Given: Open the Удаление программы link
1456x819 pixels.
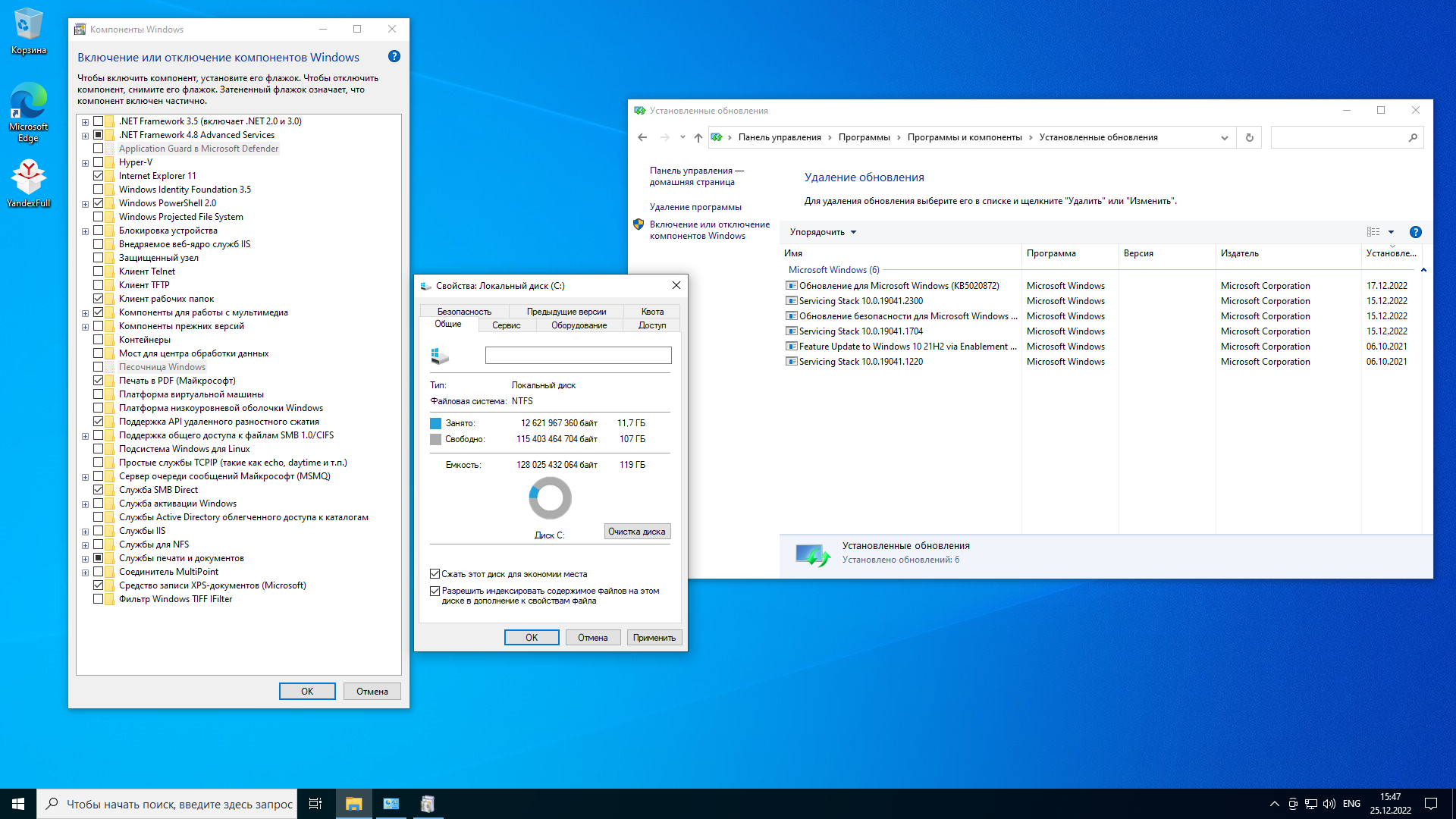Looking at the screenshot, I should tap(695, 207).
